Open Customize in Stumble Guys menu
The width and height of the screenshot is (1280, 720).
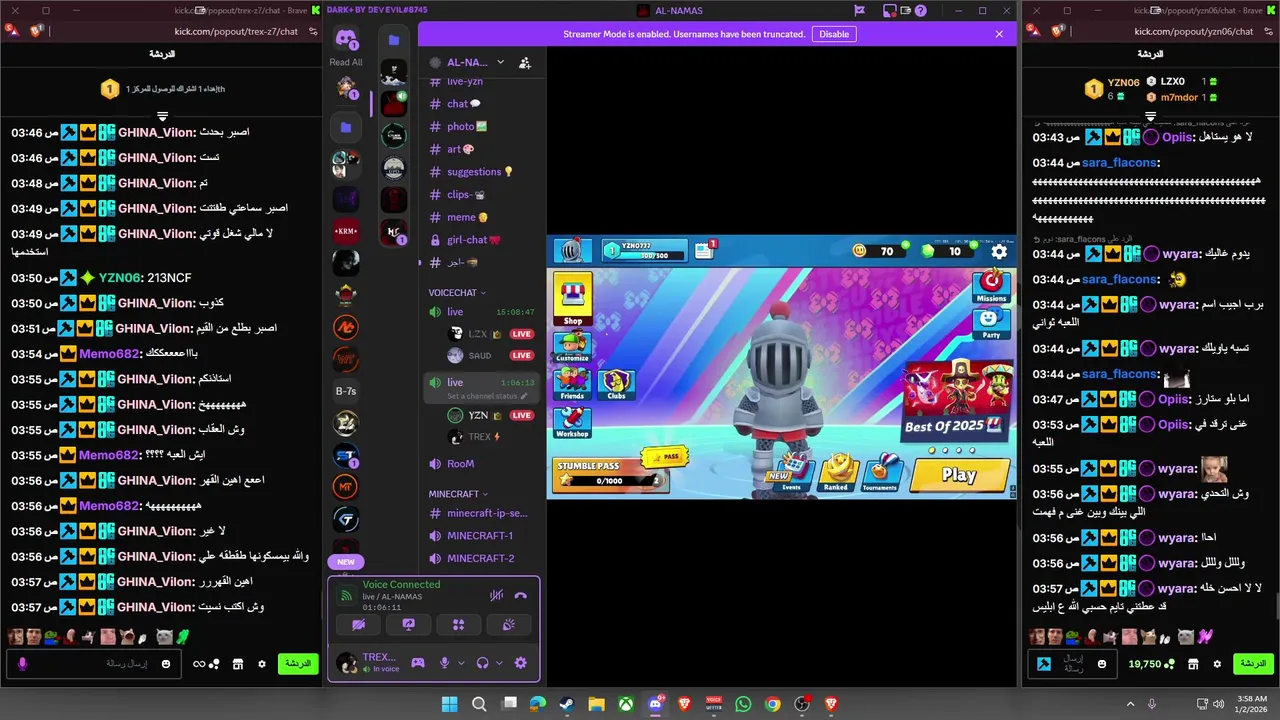click(x=572, y=347)
